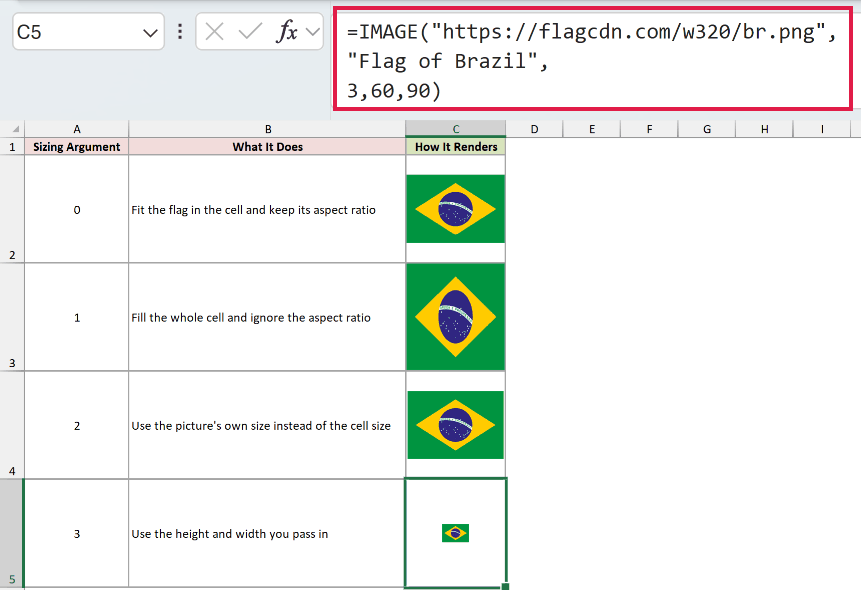Expand the dropdown next to fx
861x590 pixels.
click(312, 32)
